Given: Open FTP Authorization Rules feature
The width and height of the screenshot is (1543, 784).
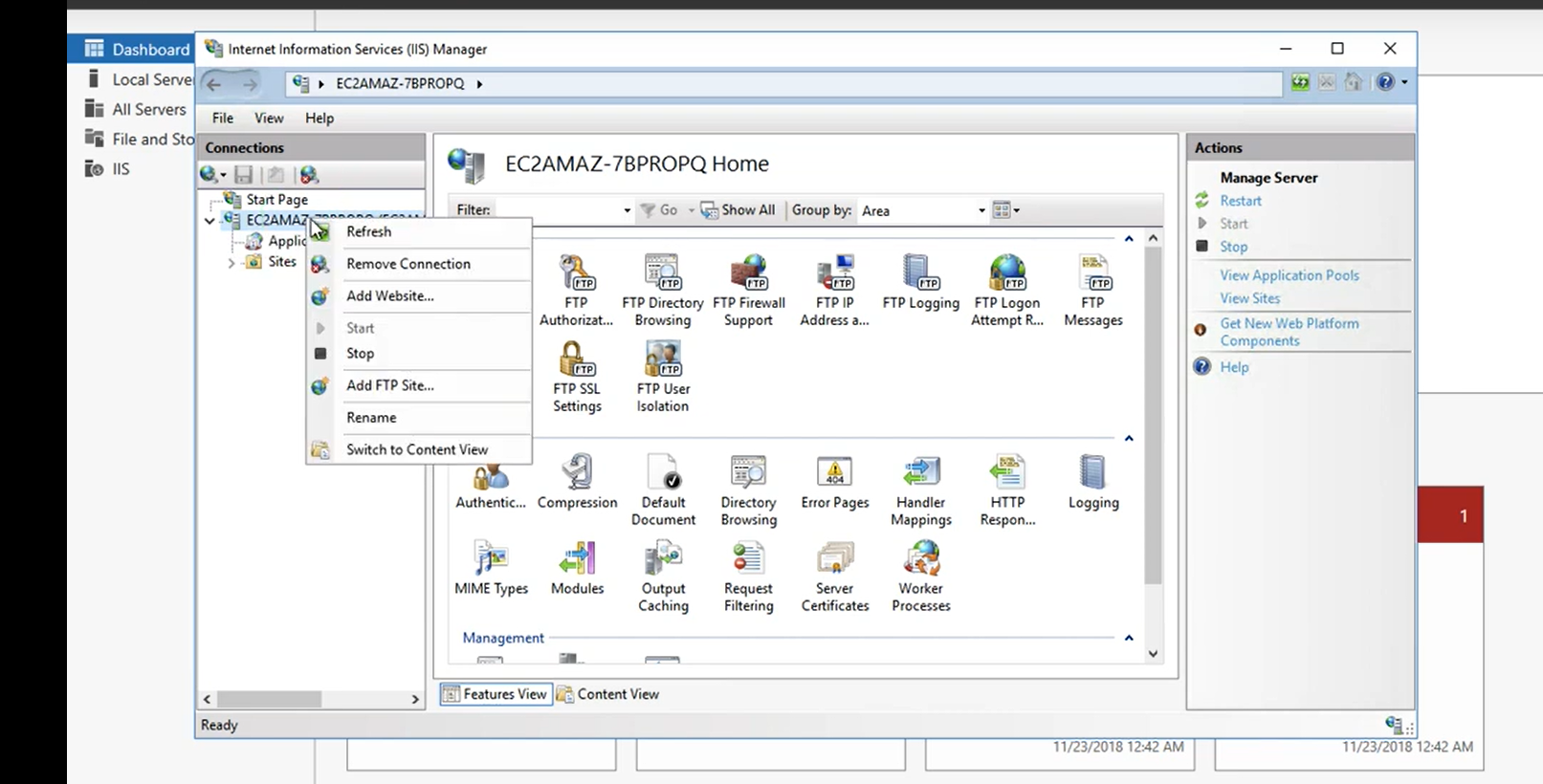Looking at the screenshot, I should coord(576,291).
